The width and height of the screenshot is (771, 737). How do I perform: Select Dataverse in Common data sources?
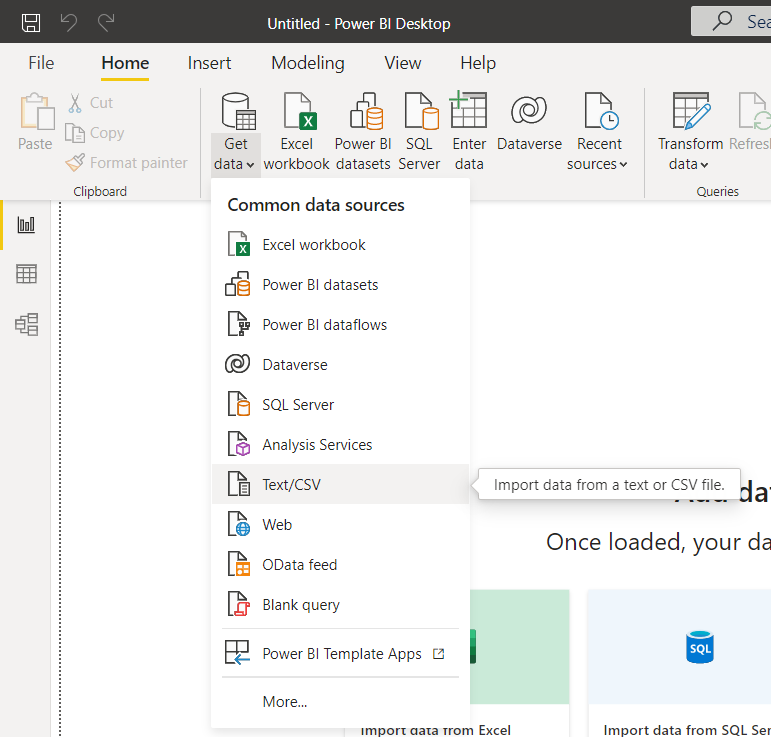pyautogui.click(x=340, y=365)
